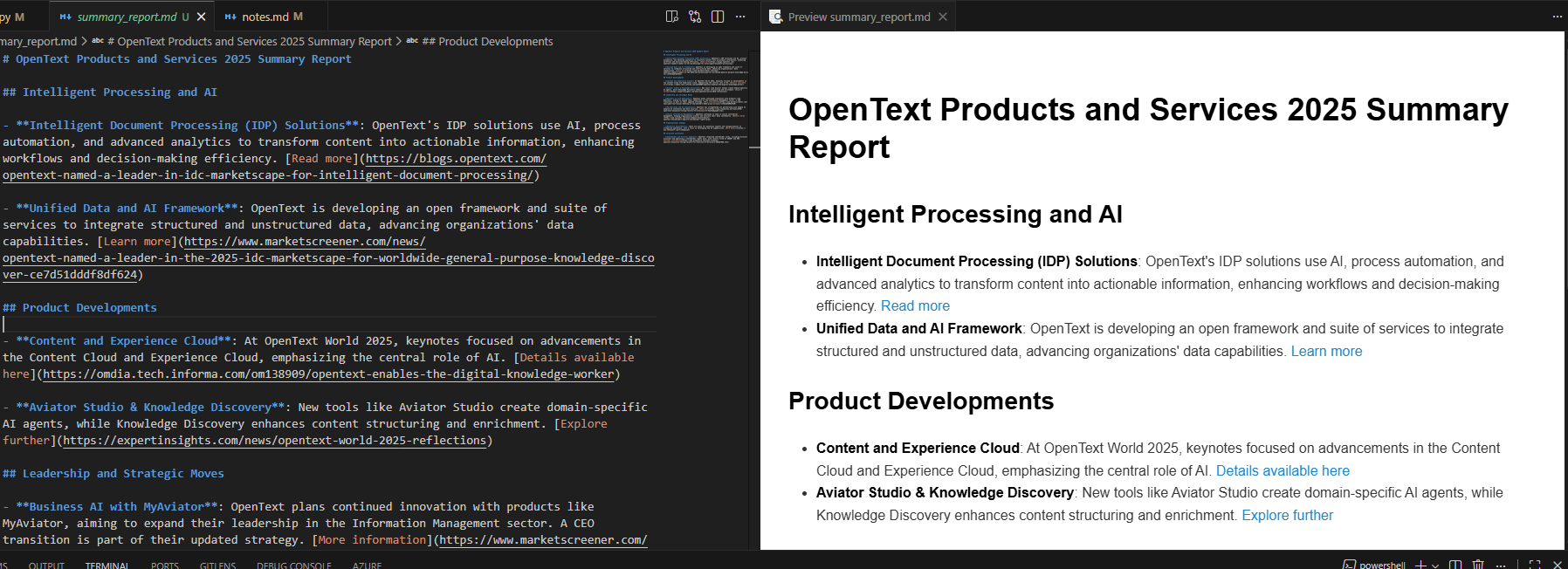Viewport: 1568px width, 569px height.
Task: Click the Leadership and Strategic Moves heading in editor
Action: click(113, 474)
